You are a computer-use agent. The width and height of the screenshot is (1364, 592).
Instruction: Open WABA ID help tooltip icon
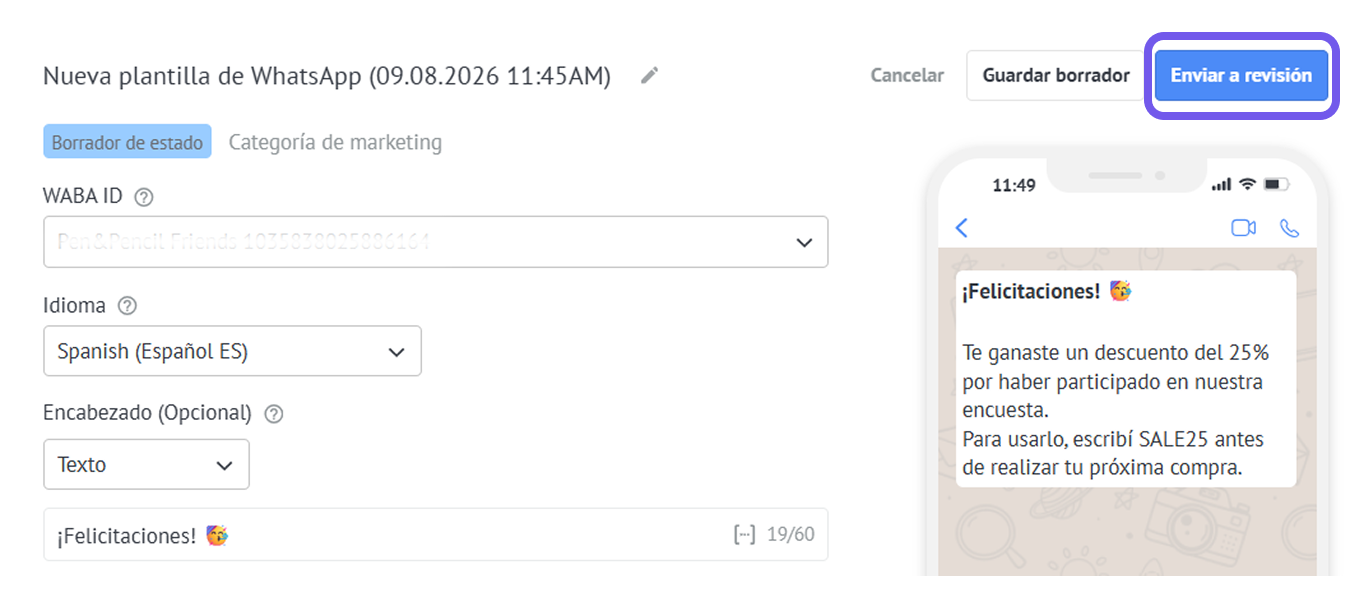coord(144,197)
